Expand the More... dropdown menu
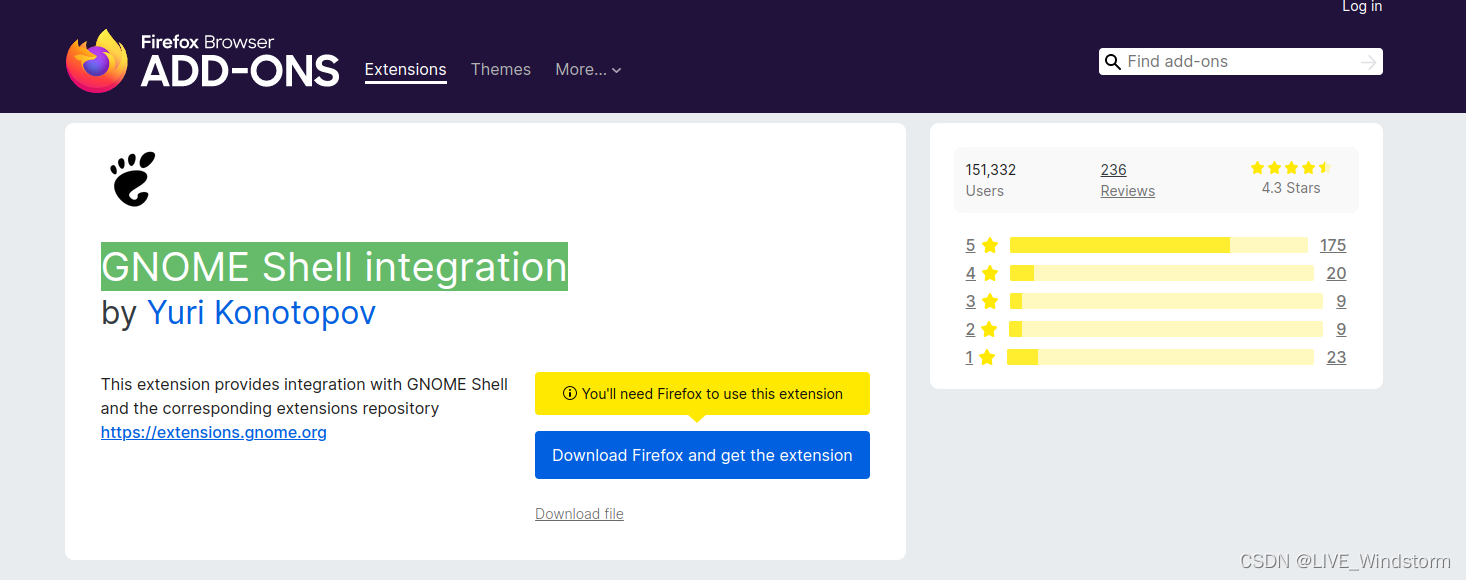 coord(588,69)
